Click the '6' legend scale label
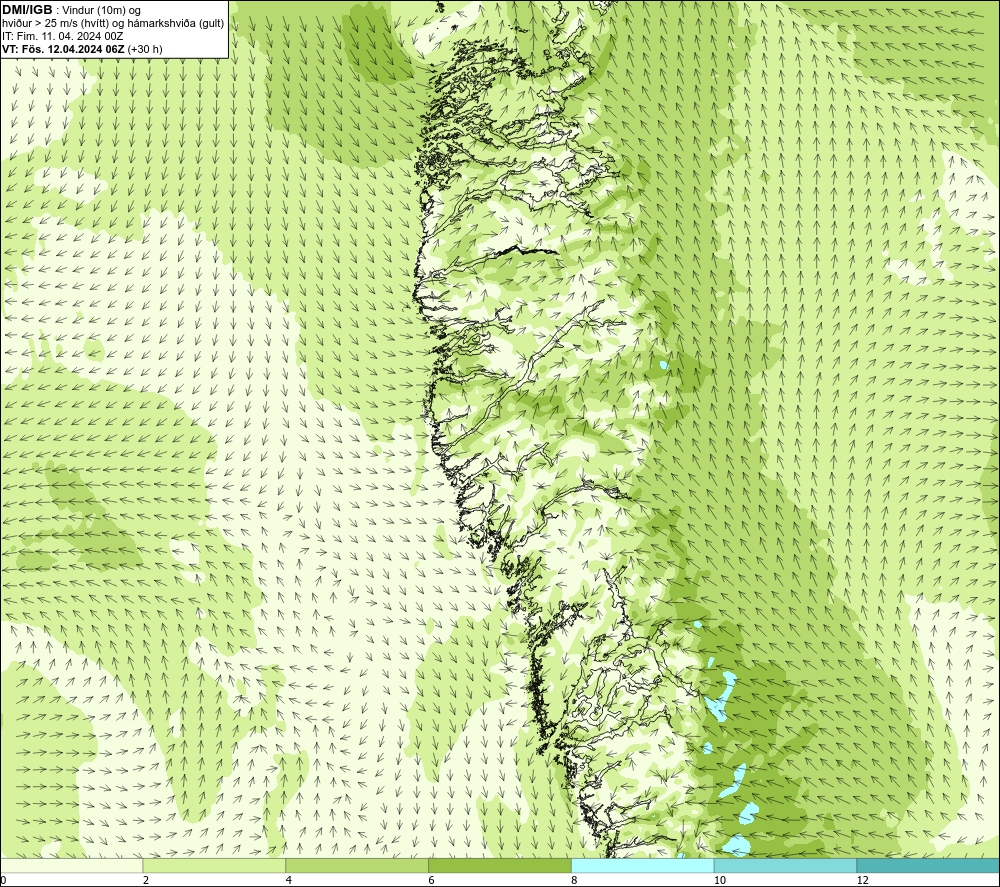Viewport: 1000px width, 887px height. 432,881
